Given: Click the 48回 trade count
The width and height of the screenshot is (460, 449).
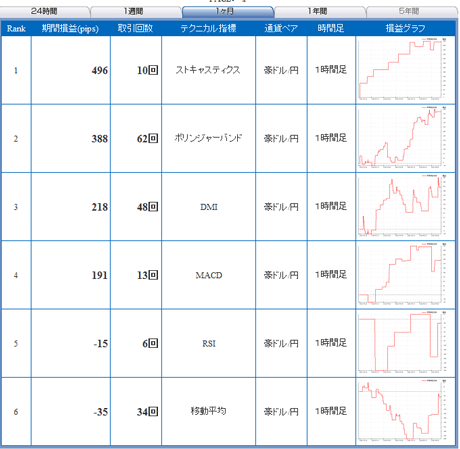Looking at the screenshot, I should [x=148, y=207].
